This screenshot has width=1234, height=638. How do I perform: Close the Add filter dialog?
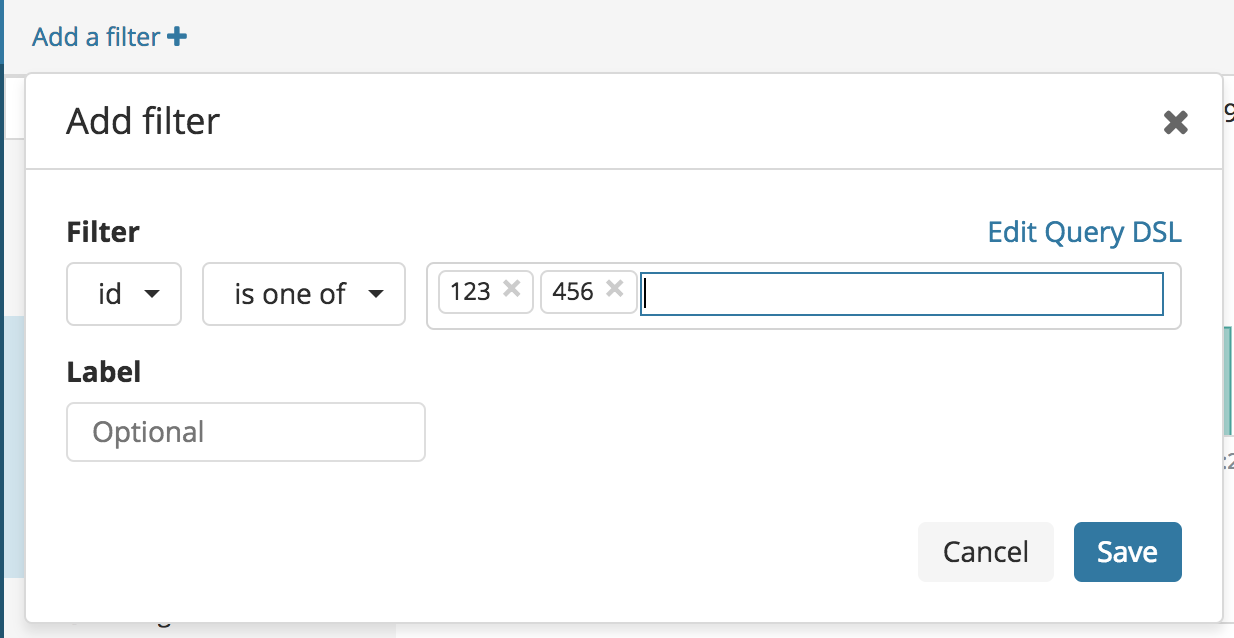click(1175, 122)
